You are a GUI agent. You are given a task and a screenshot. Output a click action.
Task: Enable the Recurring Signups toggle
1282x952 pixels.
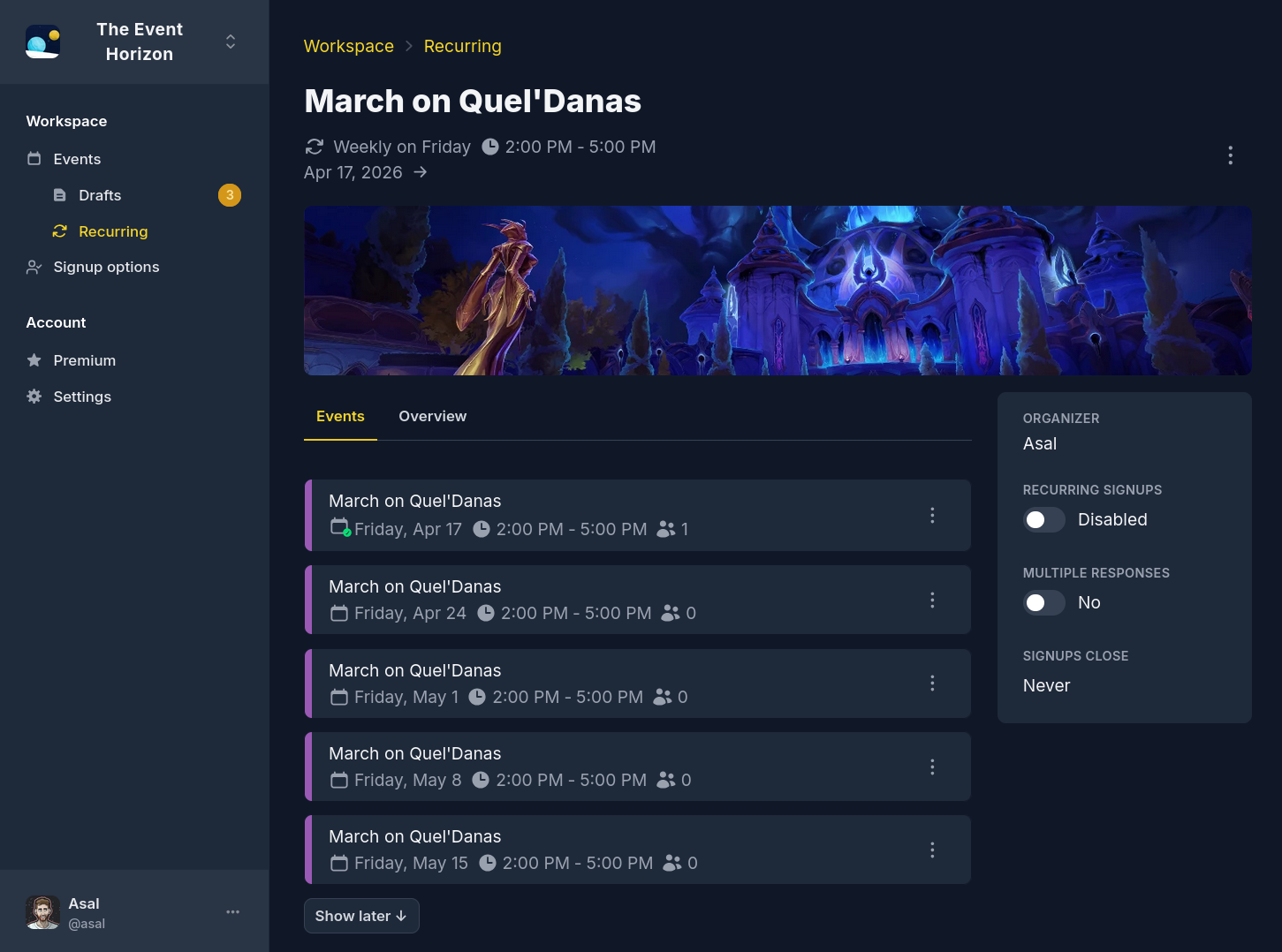click(x=1043, y=519)
